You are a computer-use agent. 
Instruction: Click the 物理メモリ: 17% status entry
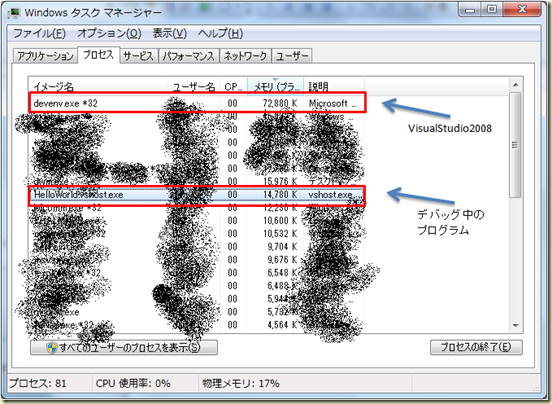point(241,383)
